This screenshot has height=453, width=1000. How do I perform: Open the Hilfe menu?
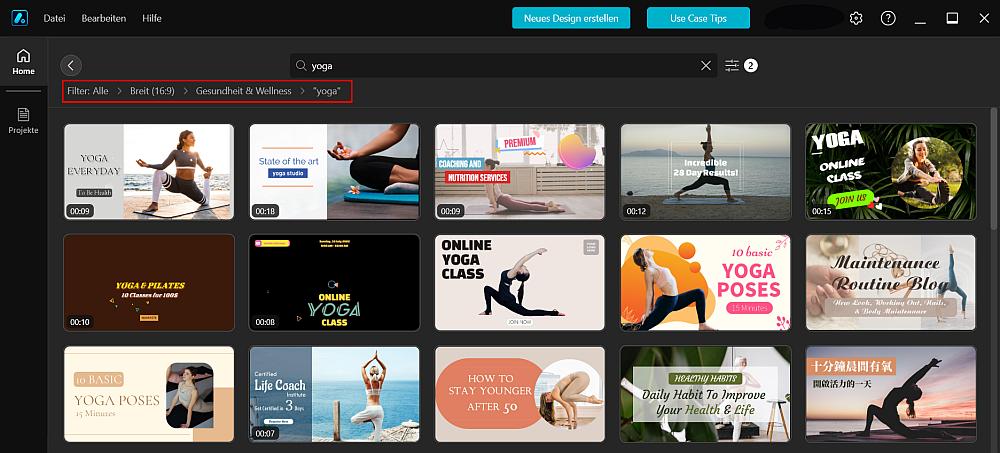(152, 18)
